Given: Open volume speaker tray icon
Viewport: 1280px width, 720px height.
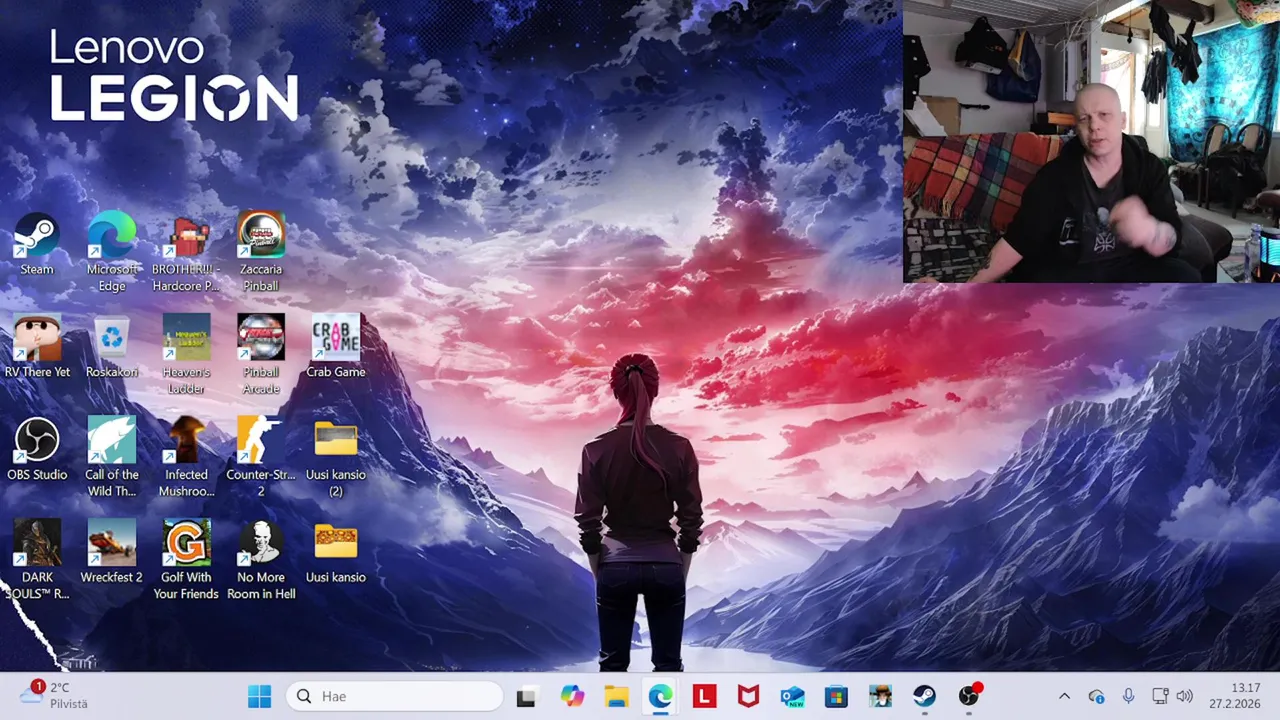Looking at the screenshot, I should click(x=1185, y=696).
